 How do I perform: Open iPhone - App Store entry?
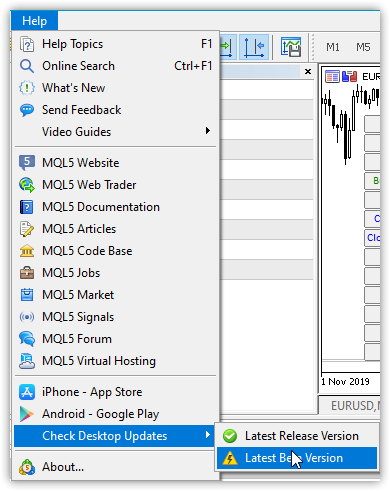[116, 392]
